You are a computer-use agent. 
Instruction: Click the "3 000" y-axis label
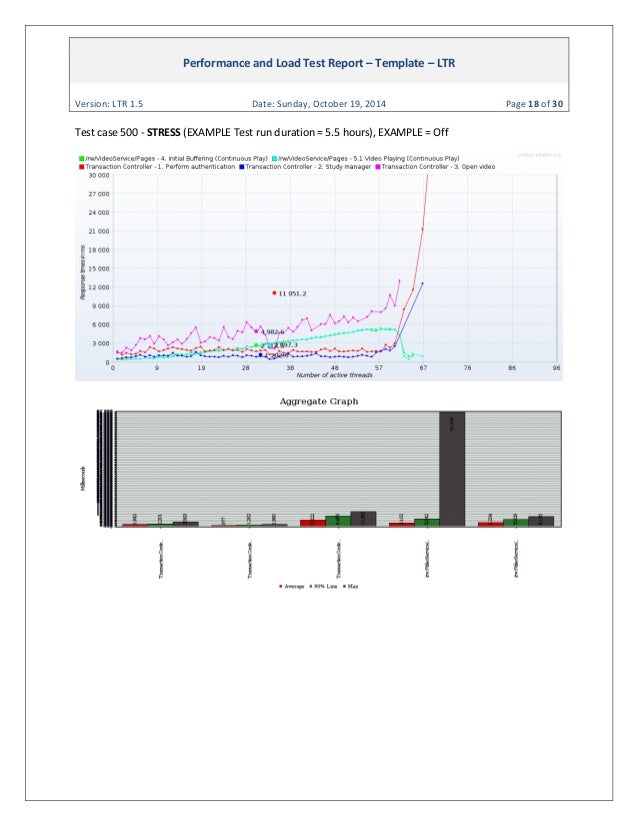pos(101,343)
